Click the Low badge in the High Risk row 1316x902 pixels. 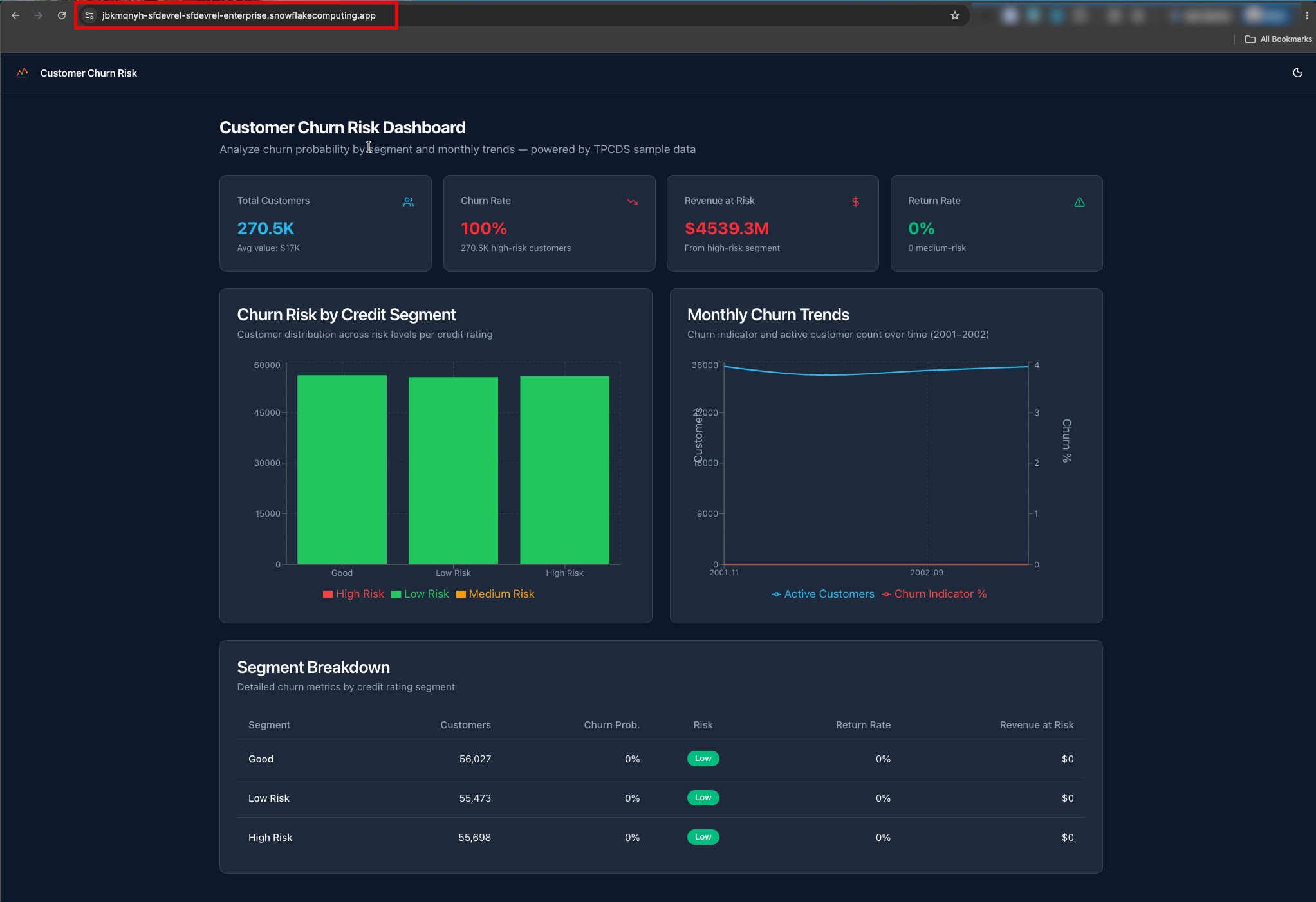[703, 837]
